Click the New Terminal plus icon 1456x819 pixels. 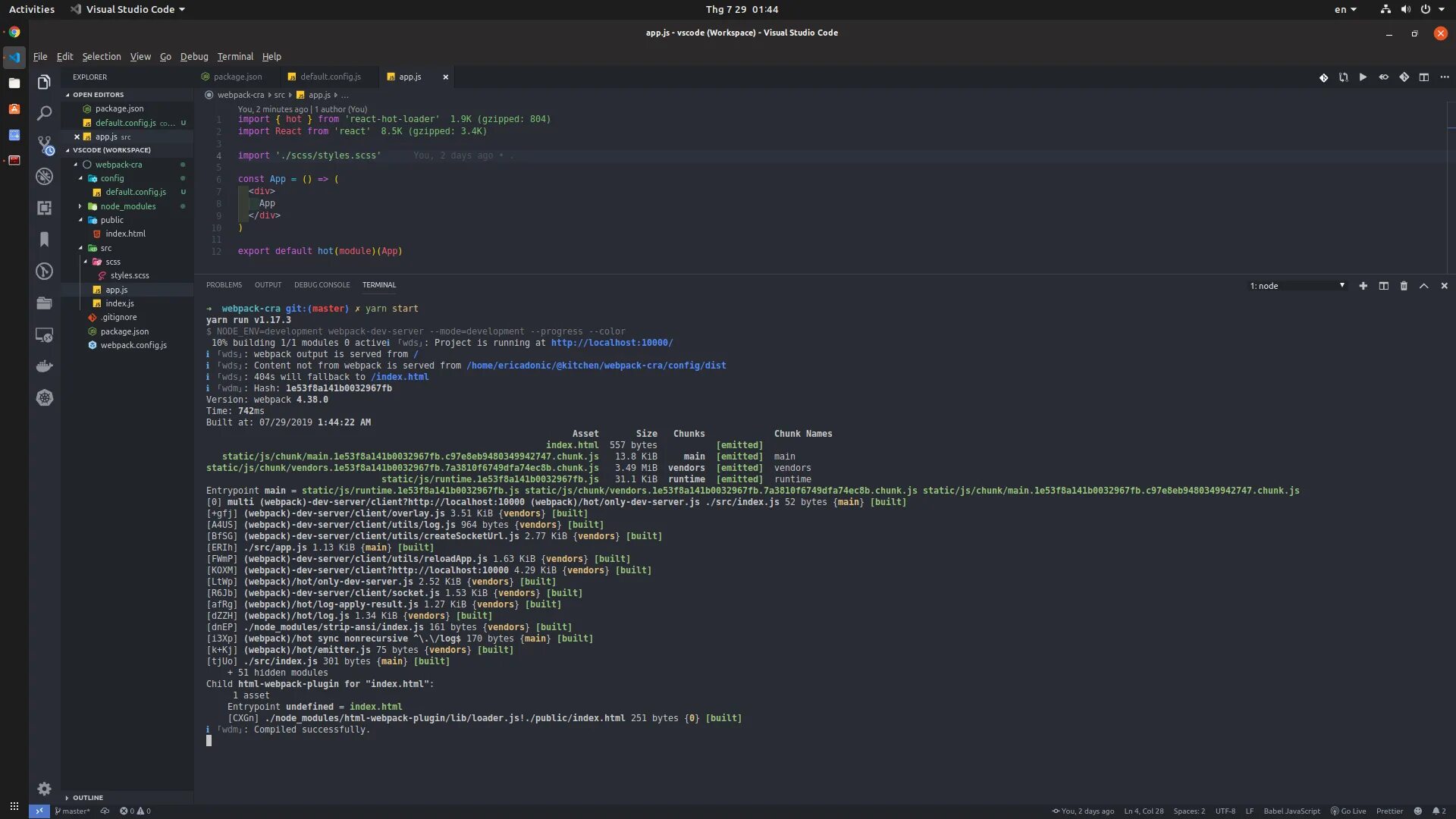coord(1363,286)
